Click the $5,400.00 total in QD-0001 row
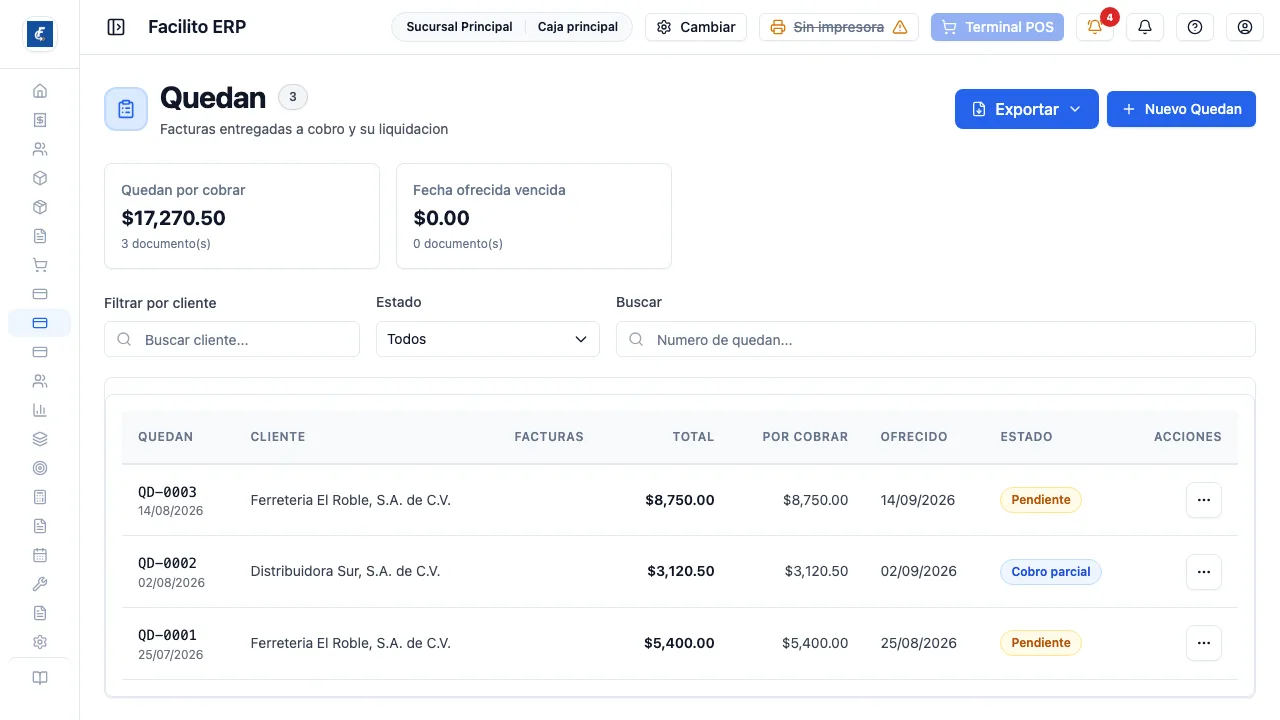 click(x=679, y=643)
